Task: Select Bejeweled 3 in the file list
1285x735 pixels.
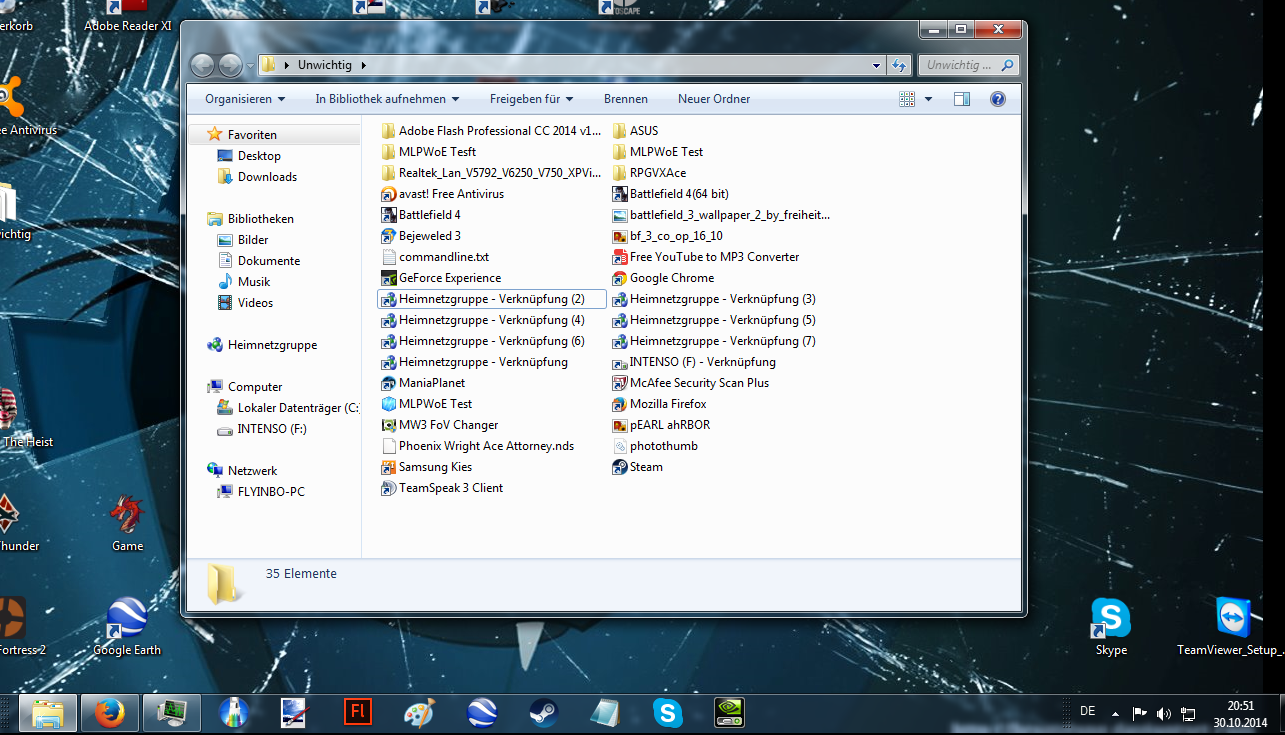Action: pyautogui.click(x=422, y=236)
